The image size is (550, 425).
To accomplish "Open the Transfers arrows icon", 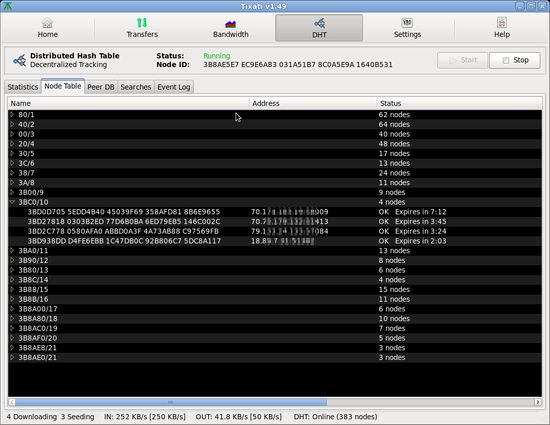I will (x=142, y=23).
